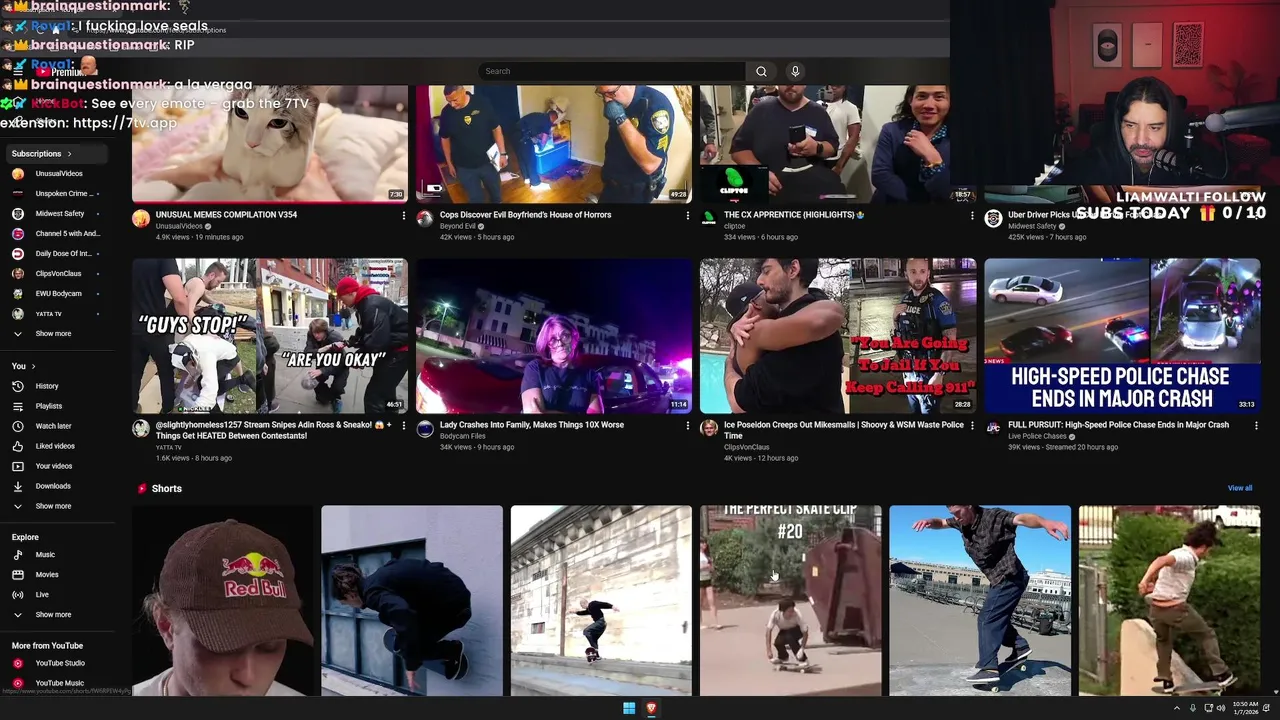1280x720 pixels.
Task: Play the Red Bull cap Short
Action: pos(223,601)
